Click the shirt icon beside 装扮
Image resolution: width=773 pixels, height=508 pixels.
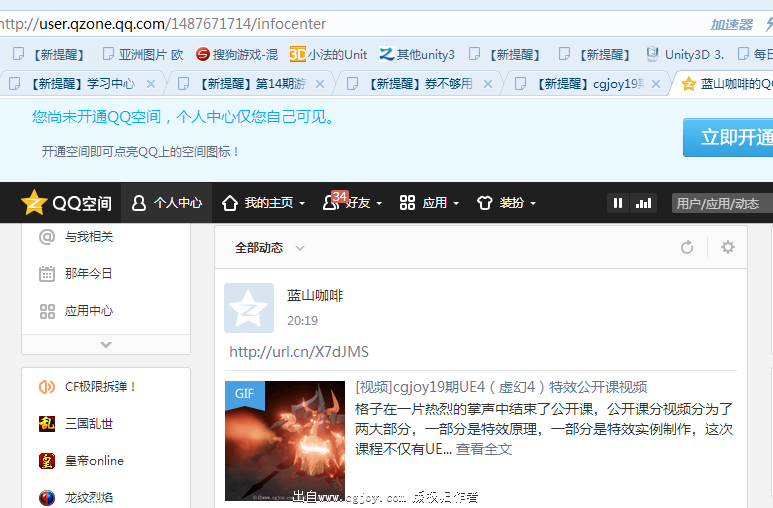pos(485,203)
